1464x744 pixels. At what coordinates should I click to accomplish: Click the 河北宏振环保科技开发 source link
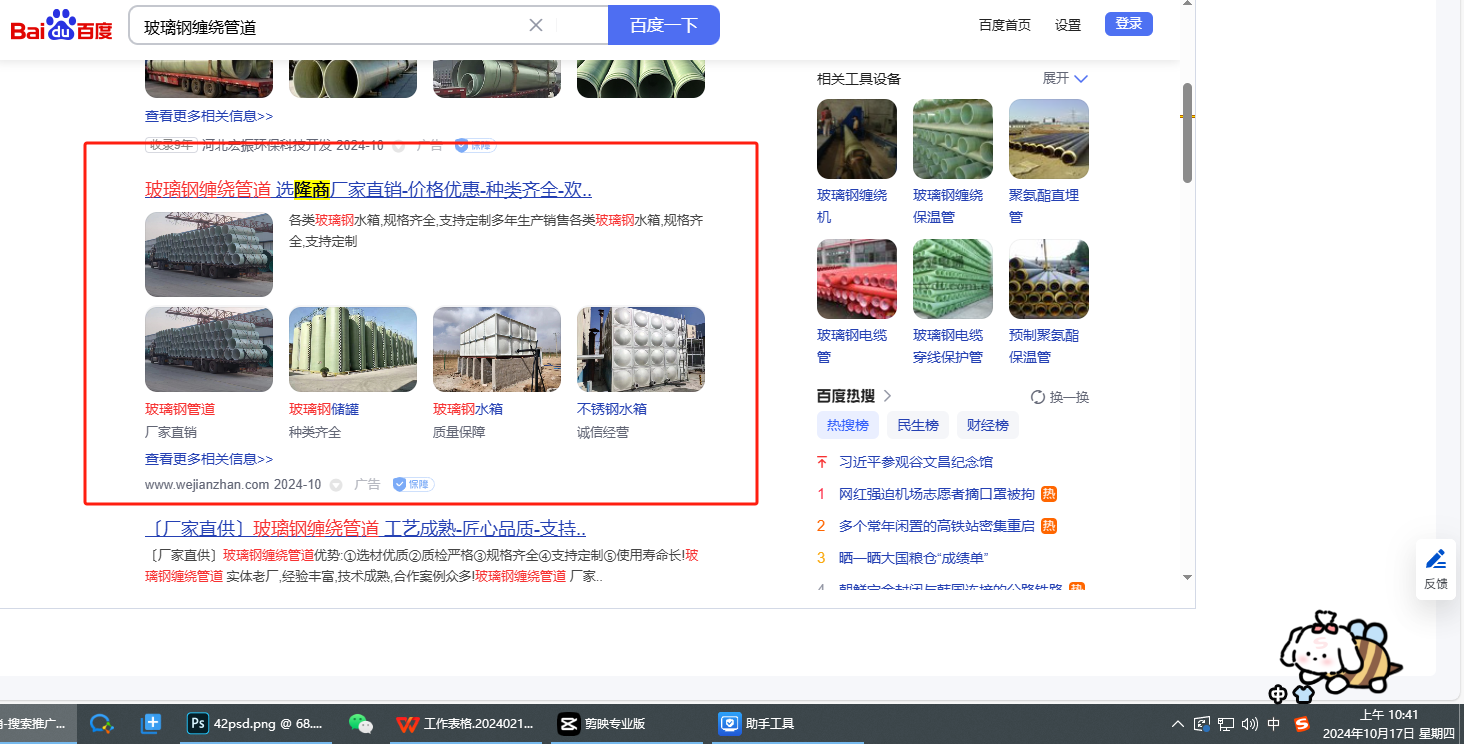pos(268,145)
